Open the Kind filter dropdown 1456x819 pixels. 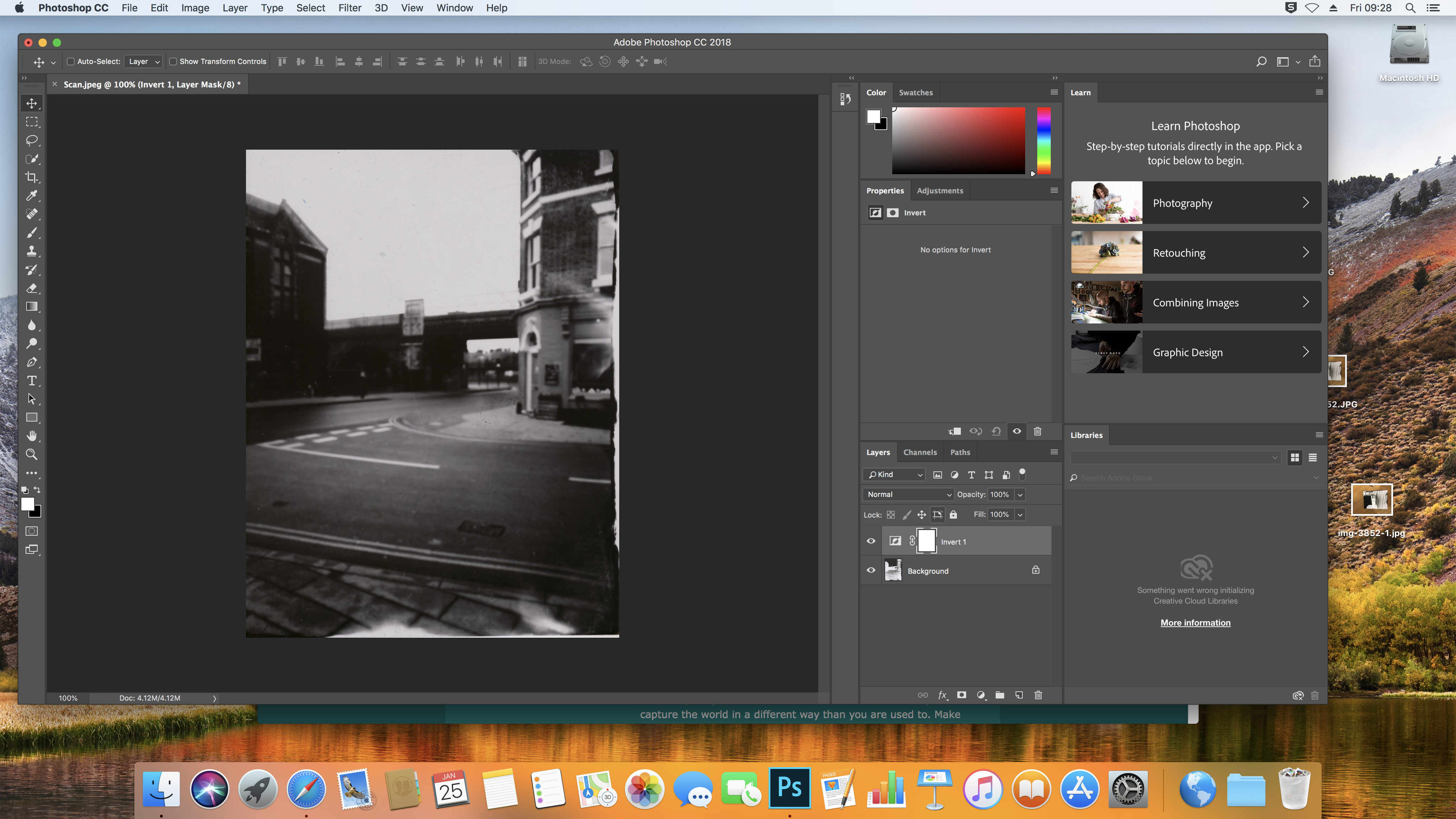coord(895,475)
